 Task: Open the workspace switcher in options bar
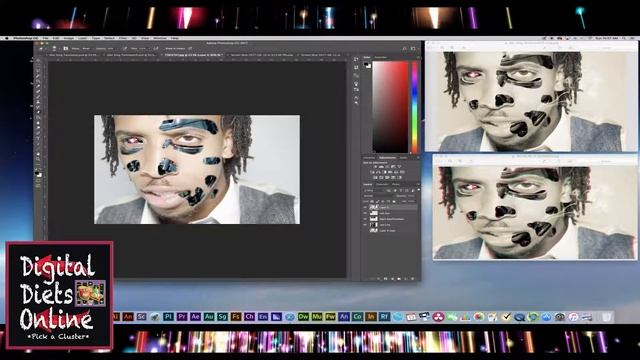click(413, 49)
